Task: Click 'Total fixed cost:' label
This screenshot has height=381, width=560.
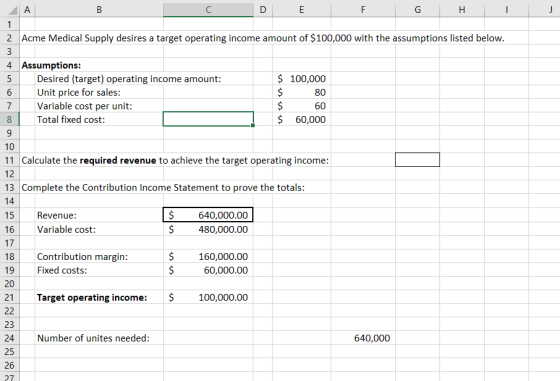Action: pos(71,120)
